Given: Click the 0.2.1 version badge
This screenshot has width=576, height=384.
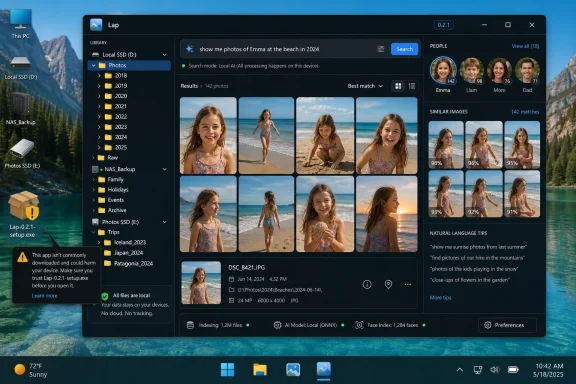Looking at the screenshot, I should click(443, 25).
